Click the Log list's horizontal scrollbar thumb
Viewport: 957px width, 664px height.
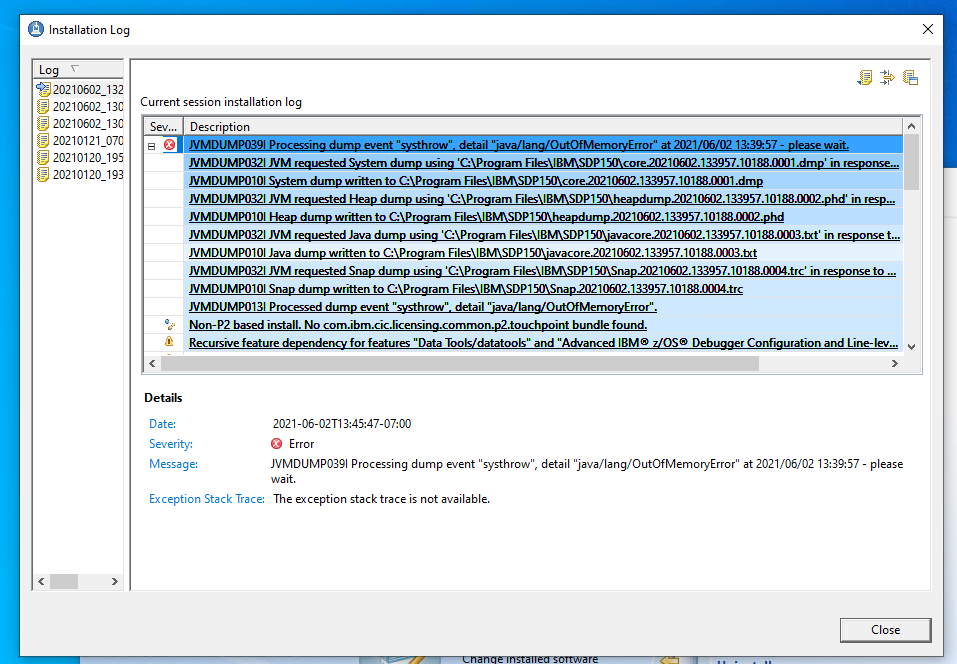64,581
